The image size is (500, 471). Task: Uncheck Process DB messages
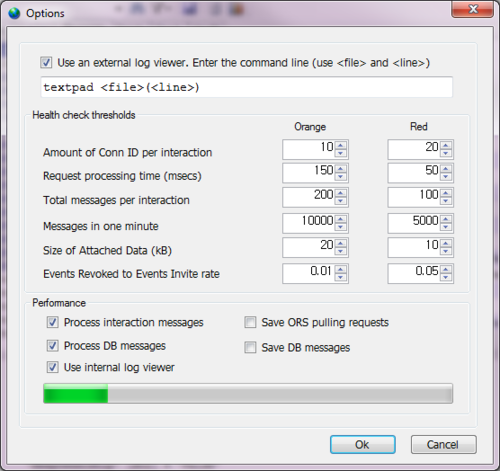pyautogui.click(x=52, y=346)
